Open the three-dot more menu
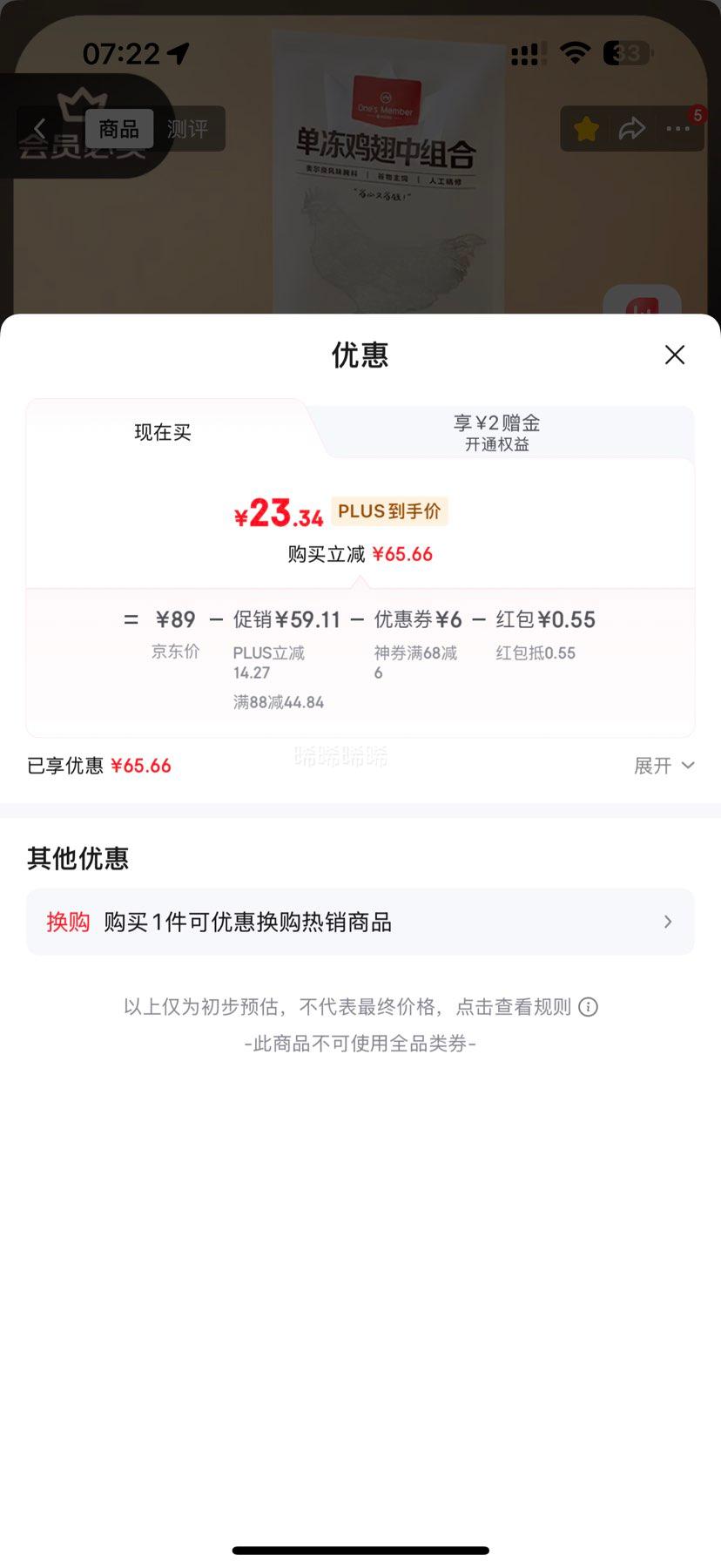The height and width of the screenshot is (1568, 721). coord(677,129)
